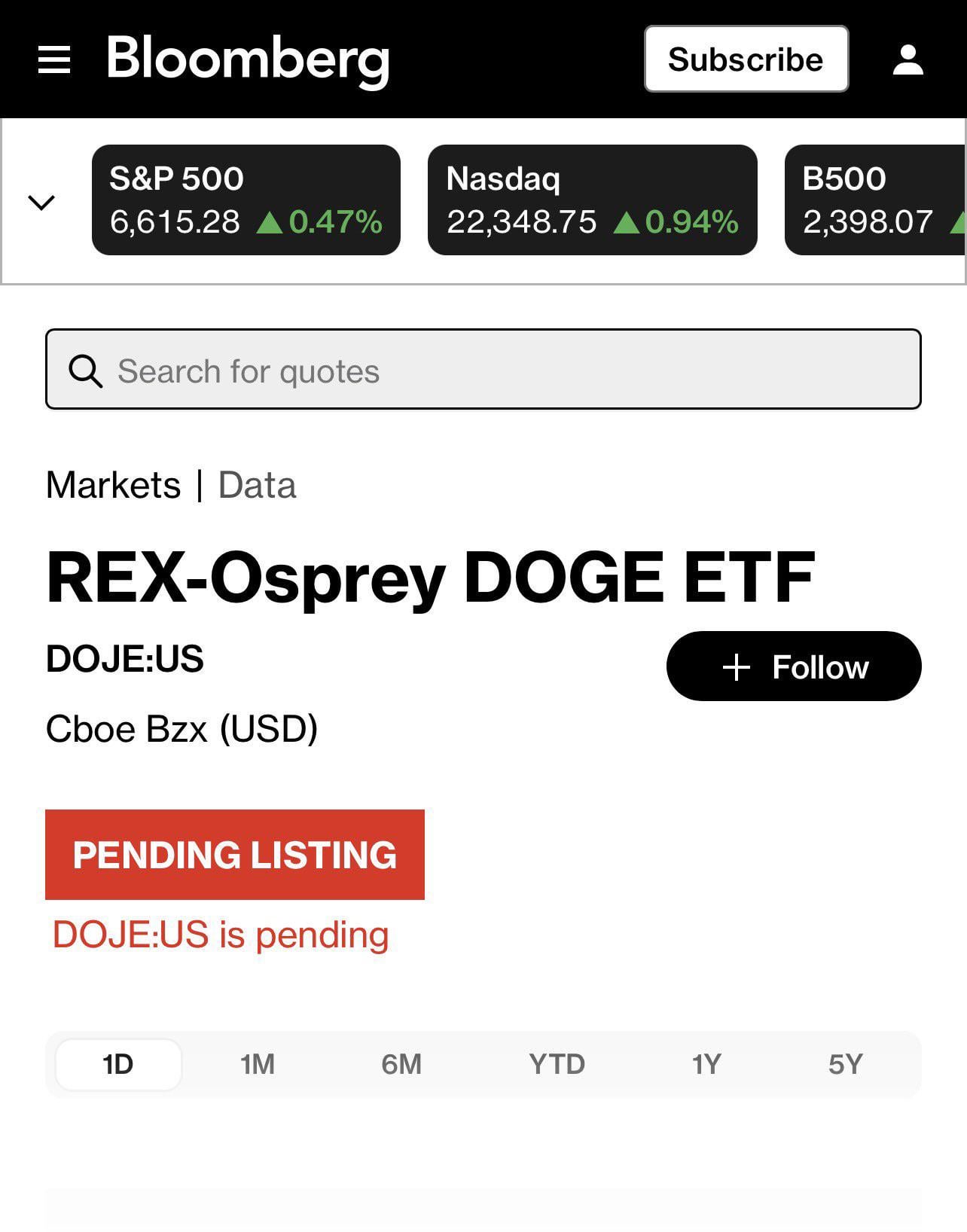Switch chart to 6M range
967x1232 pixels.
(401, 1064)
